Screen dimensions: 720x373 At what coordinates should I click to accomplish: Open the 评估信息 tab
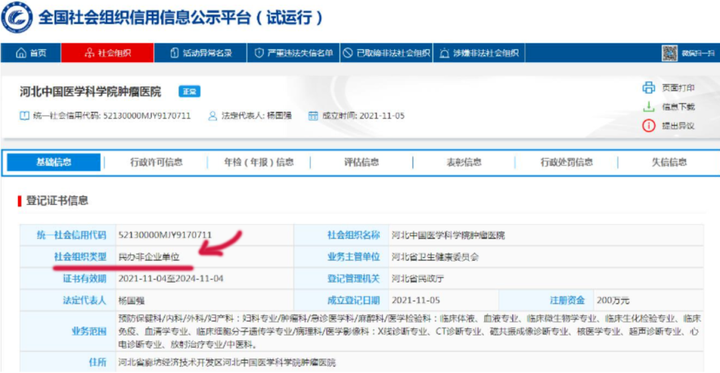tap(361, 162)
